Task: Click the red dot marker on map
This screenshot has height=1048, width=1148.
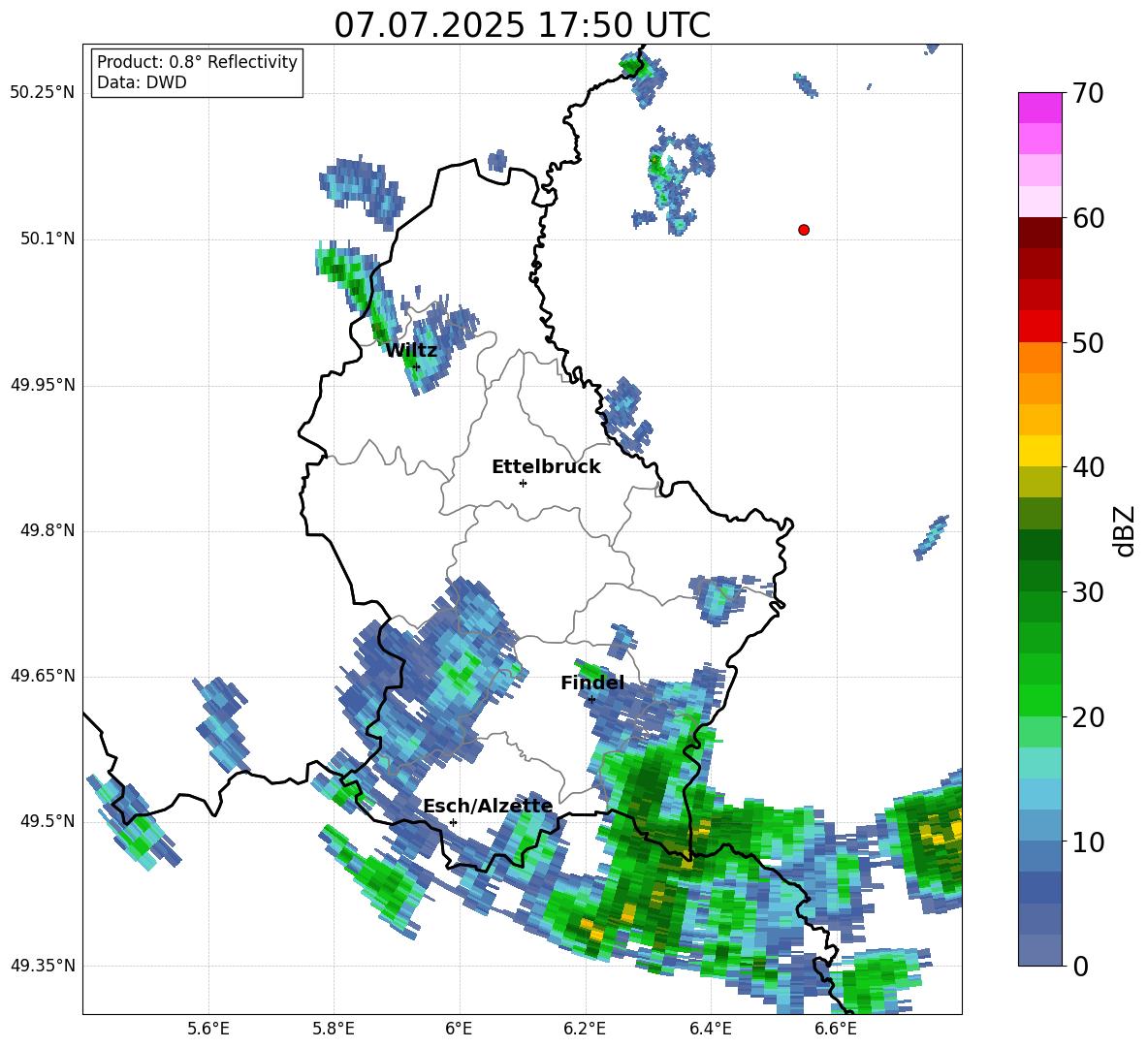Action: [x=804, y=230]
